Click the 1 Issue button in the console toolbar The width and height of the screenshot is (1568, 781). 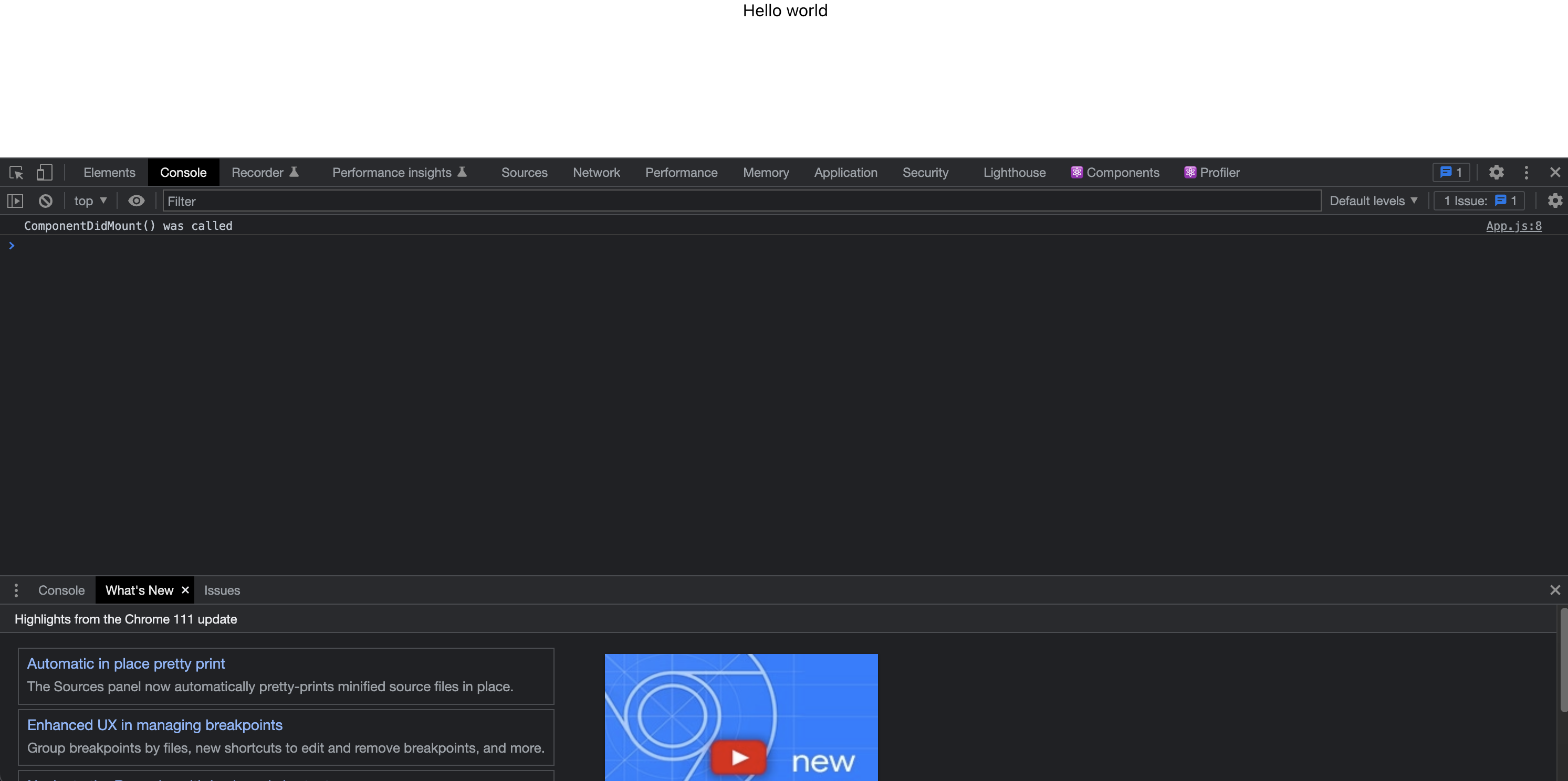[x=1480, y=200]
